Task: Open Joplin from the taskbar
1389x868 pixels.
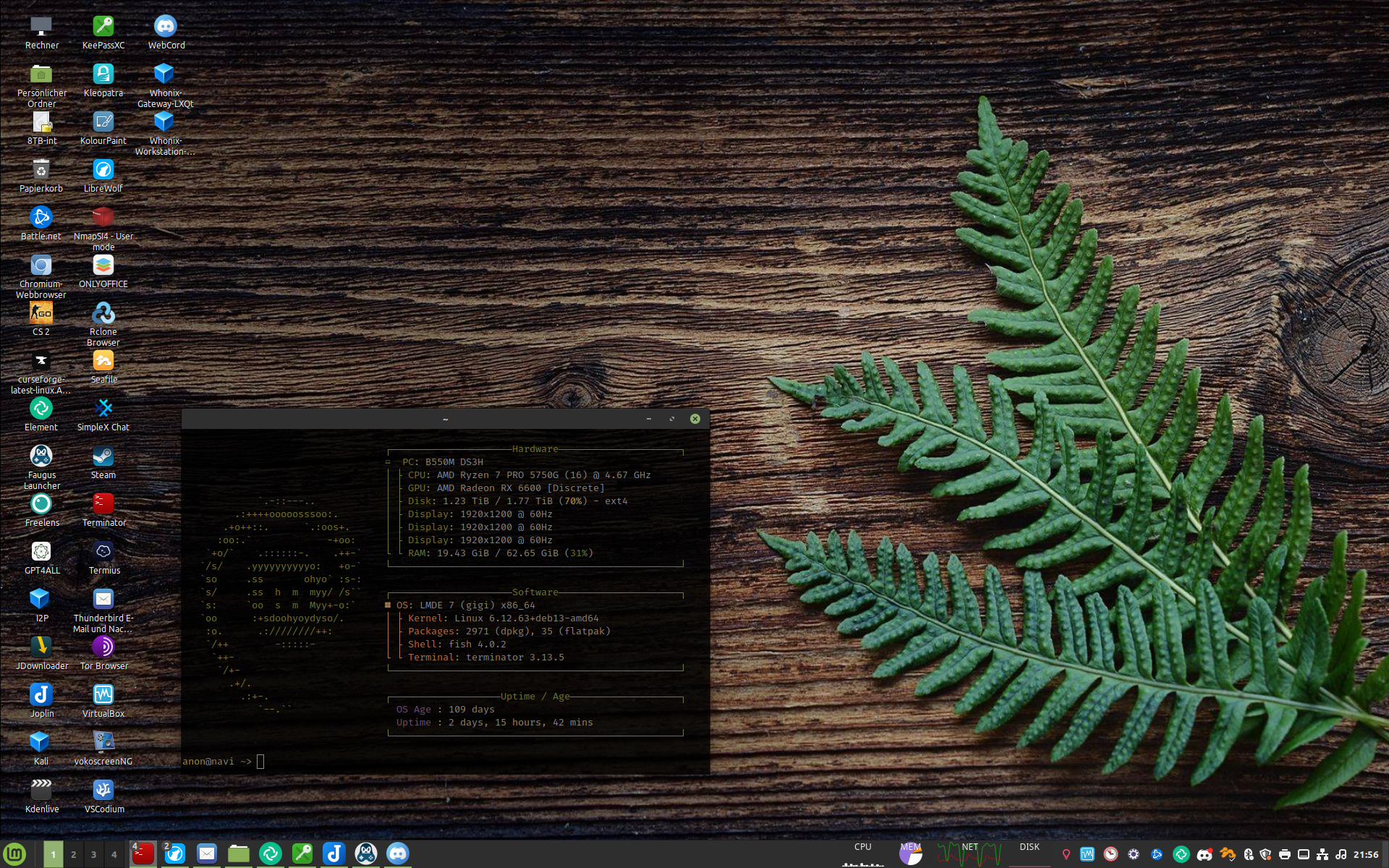Action: click(x=334, y=854)
